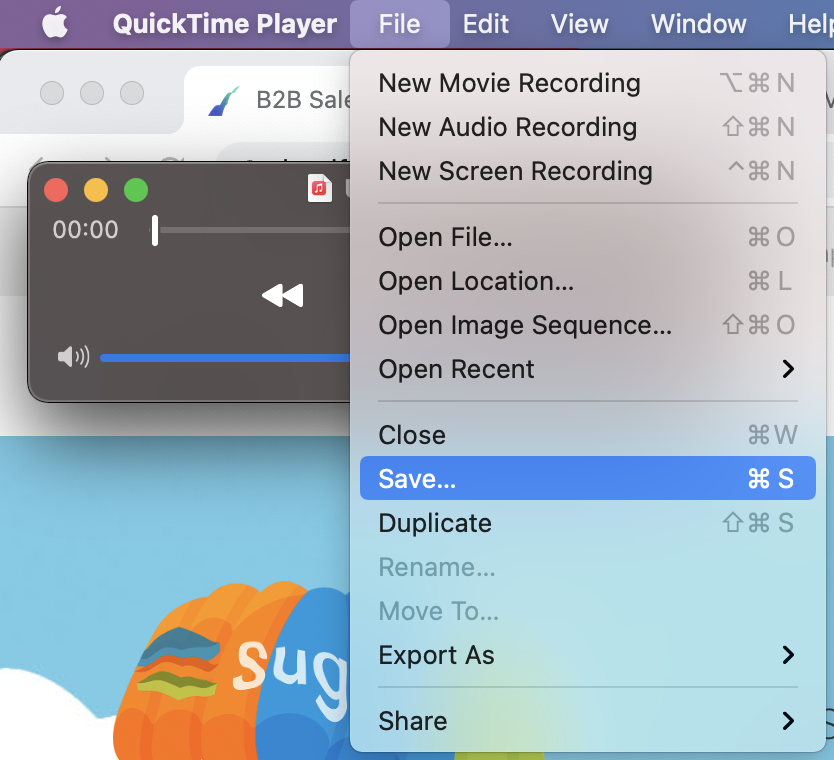Click the playback progress scrubber handle
The height and width of the screenshot is (760, 834).
point(155,230)
